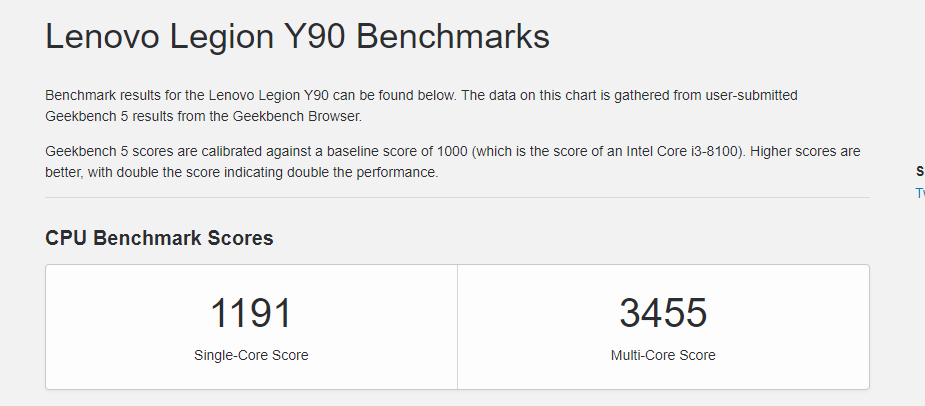Screen dimensions: 925x406
Task: Click the cut-off bold S sidebar heading
Action: pyautogui.click(x=920, y=172)
